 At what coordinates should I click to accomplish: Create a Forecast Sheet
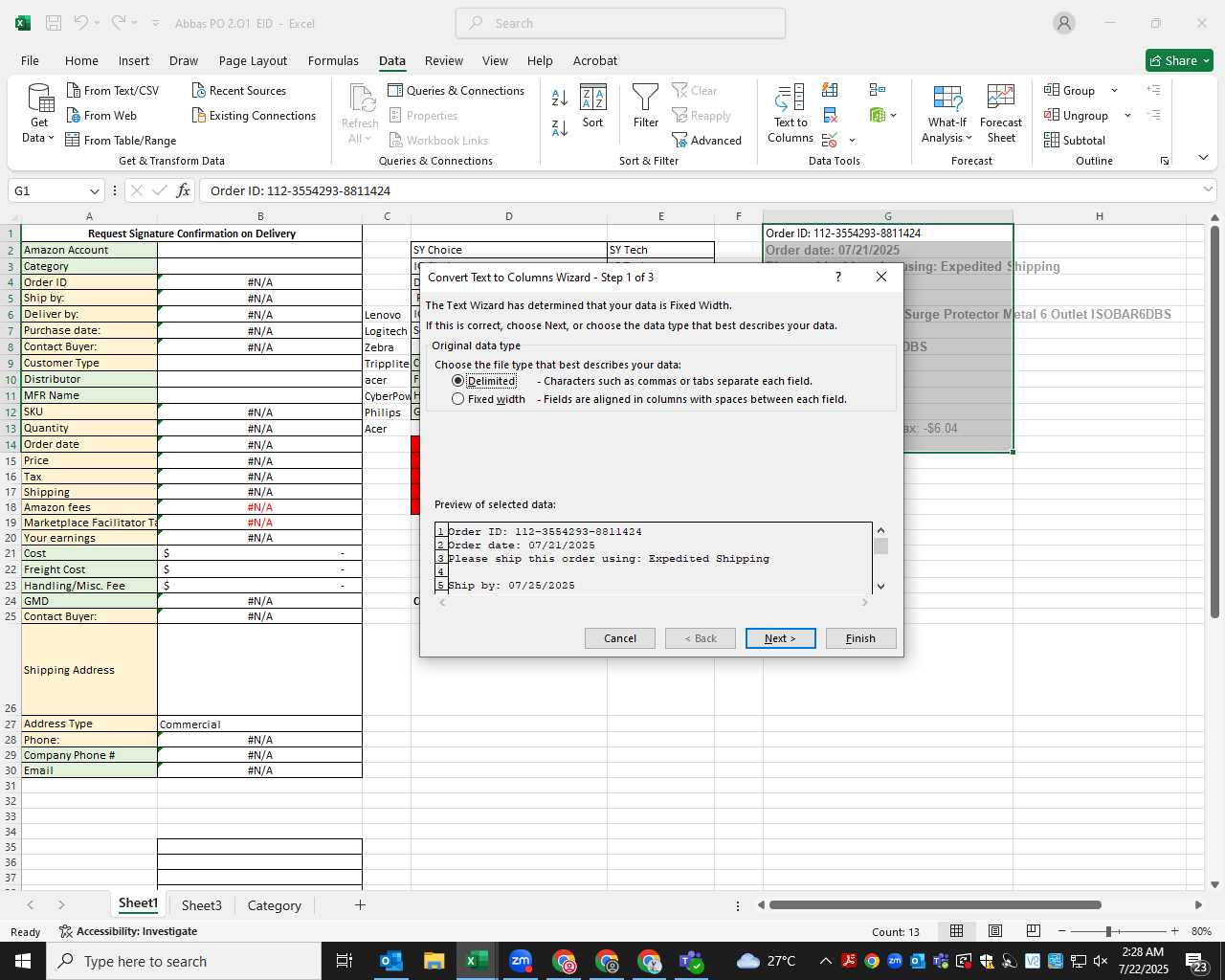(1001, 114)
